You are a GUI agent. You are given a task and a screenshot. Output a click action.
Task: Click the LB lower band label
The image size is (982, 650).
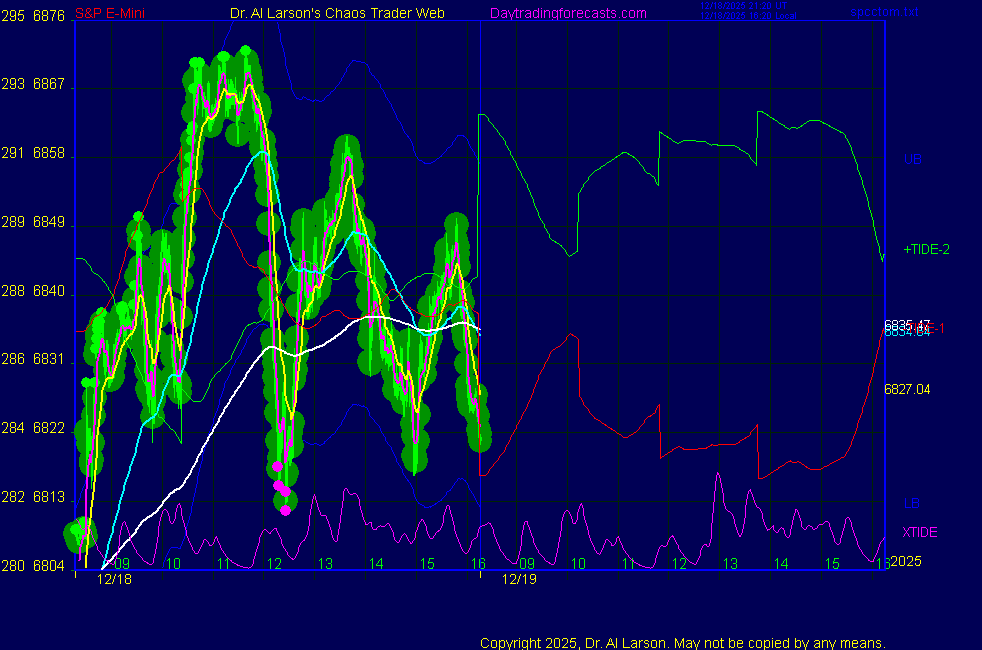click(911, 503)
